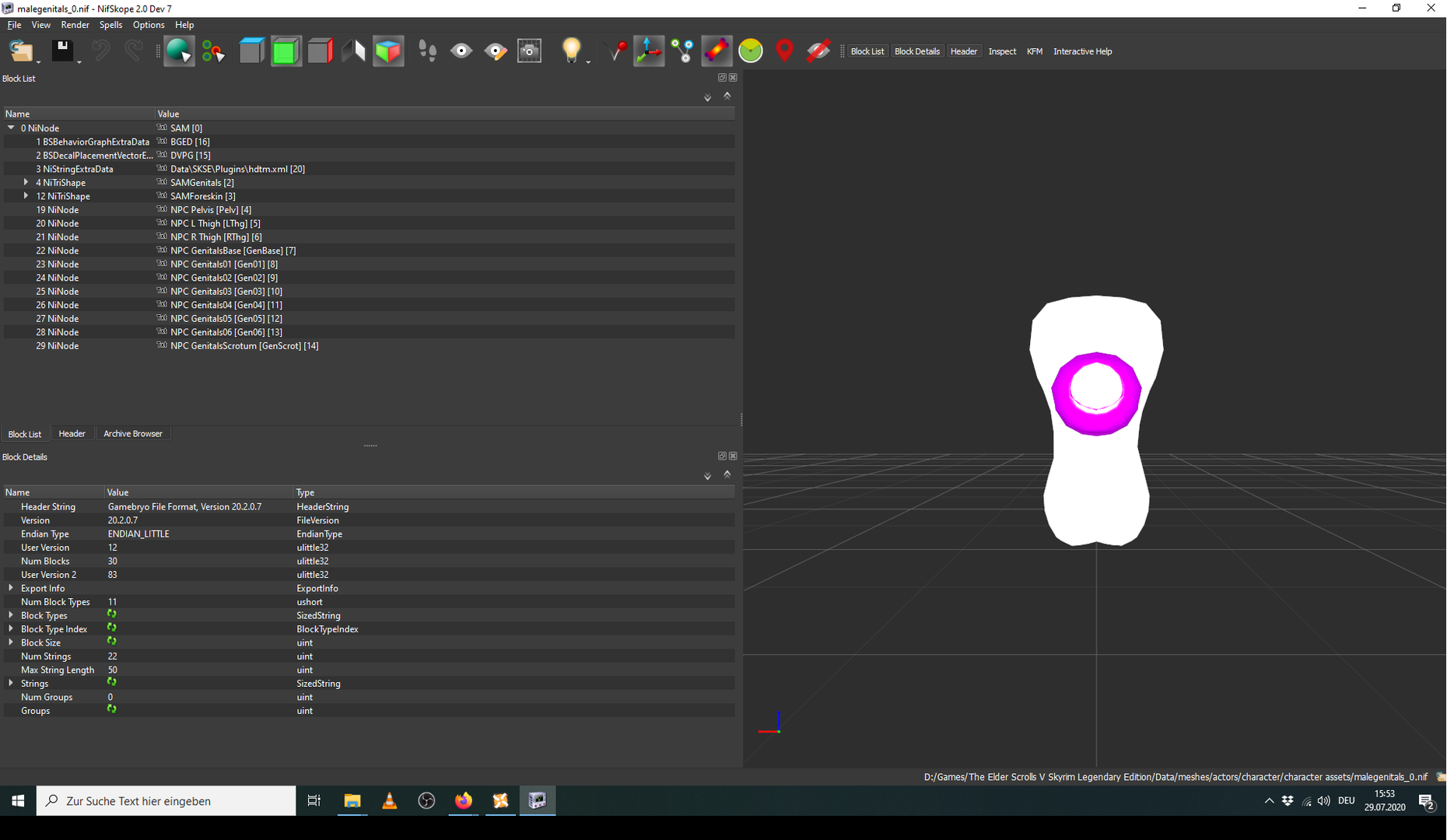This screenshot has width=1447, height=840.
Task: Toggle the Block Details panel button
Action: (x=917, y=51)
